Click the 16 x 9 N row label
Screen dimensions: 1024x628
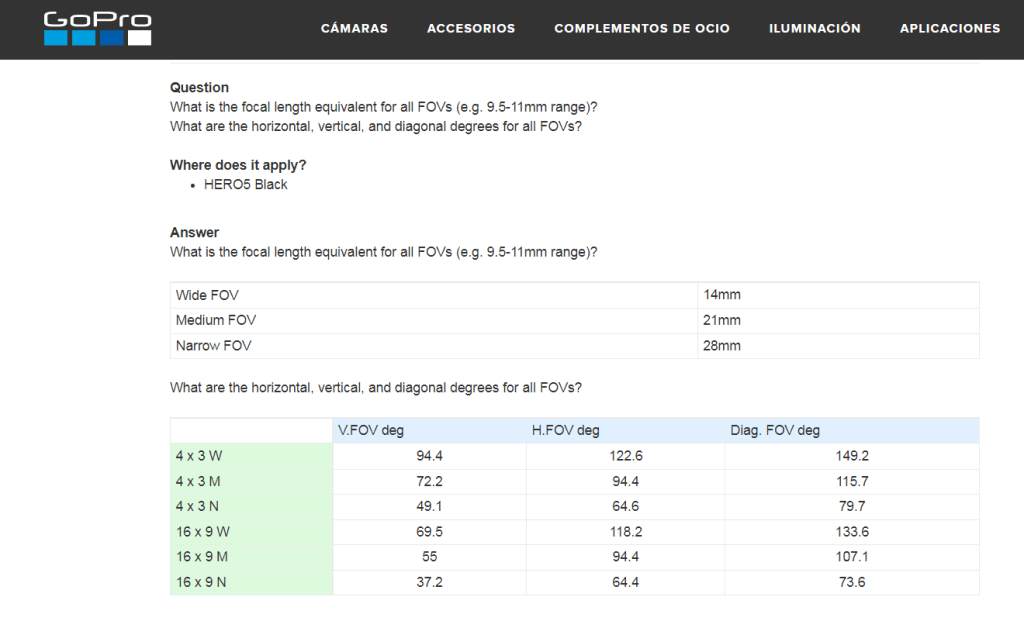(x=203, y=582)
